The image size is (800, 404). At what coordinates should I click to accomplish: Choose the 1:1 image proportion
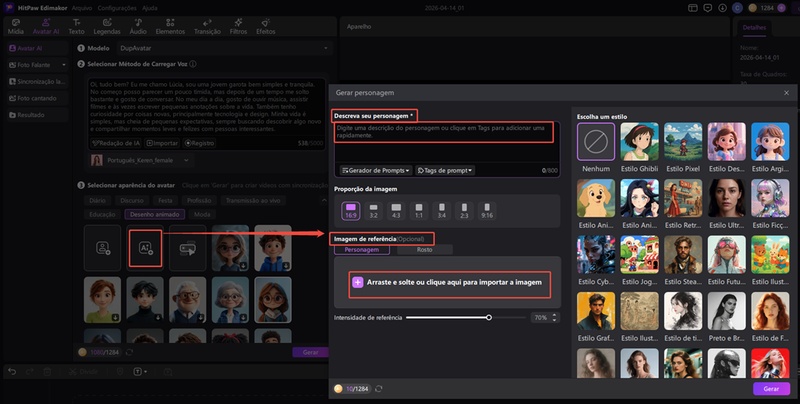click(x=418, y=210)
